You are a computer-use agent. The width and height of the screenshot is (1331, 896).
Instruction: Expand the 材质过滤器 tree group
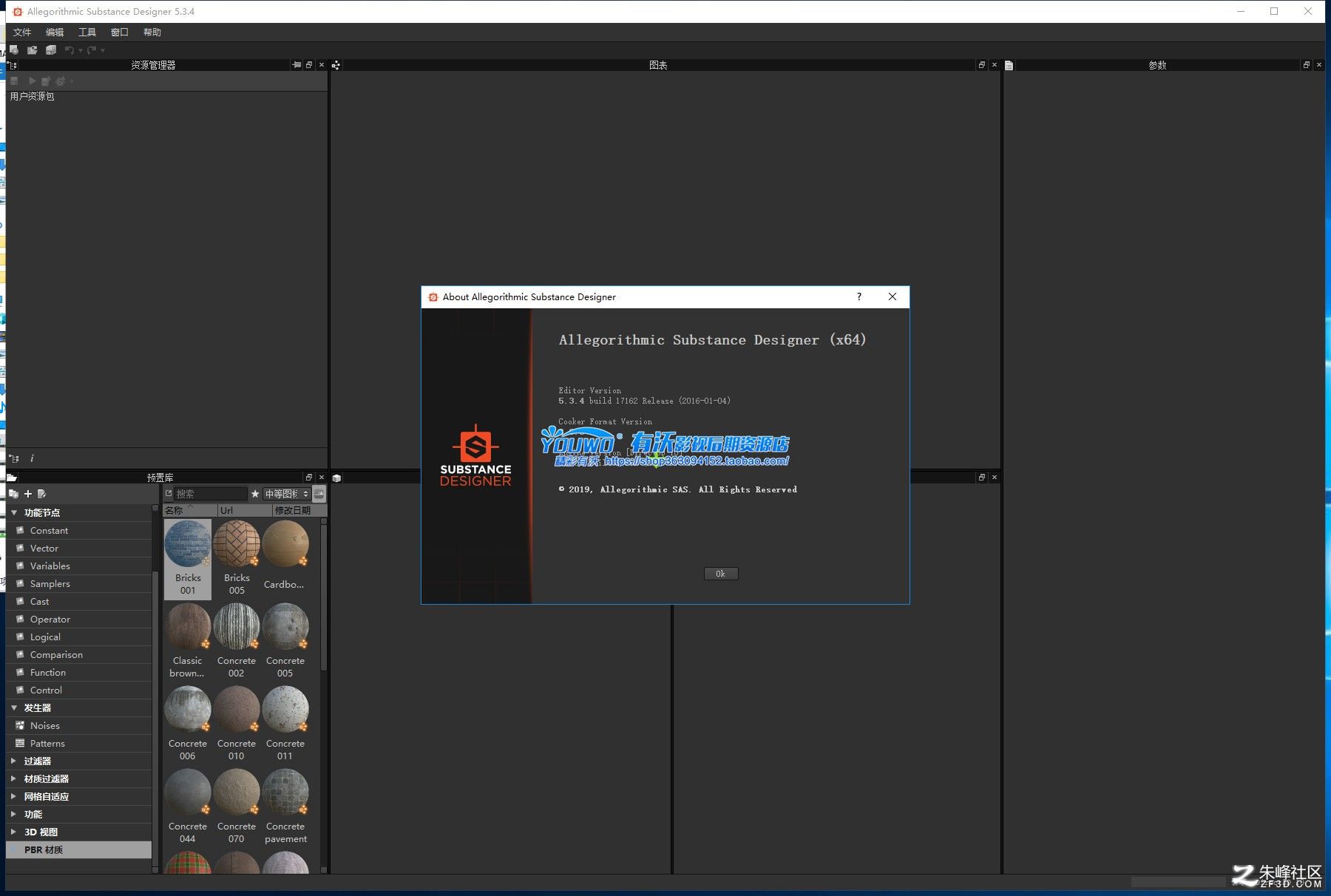[14, 778]
